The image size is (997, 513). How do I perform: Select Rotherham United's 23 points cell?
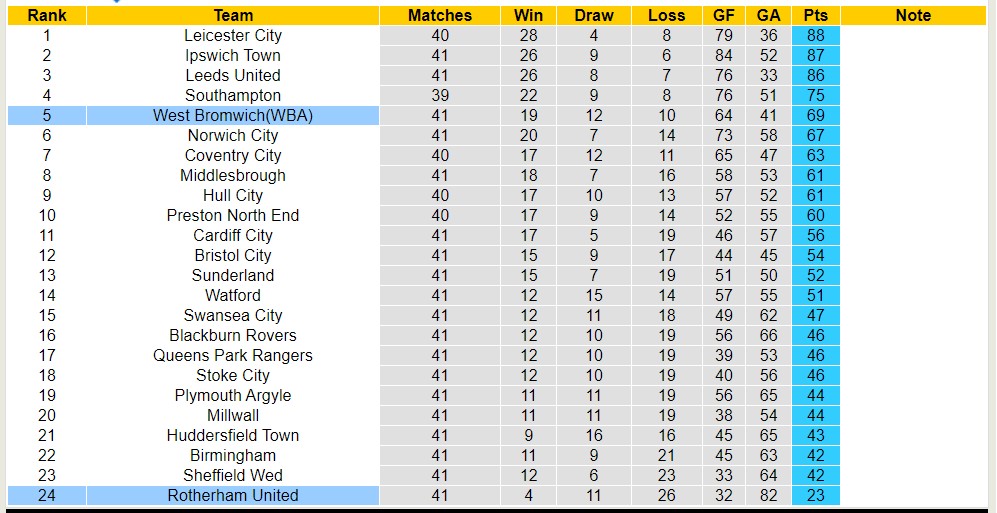(x=815, y=495)
